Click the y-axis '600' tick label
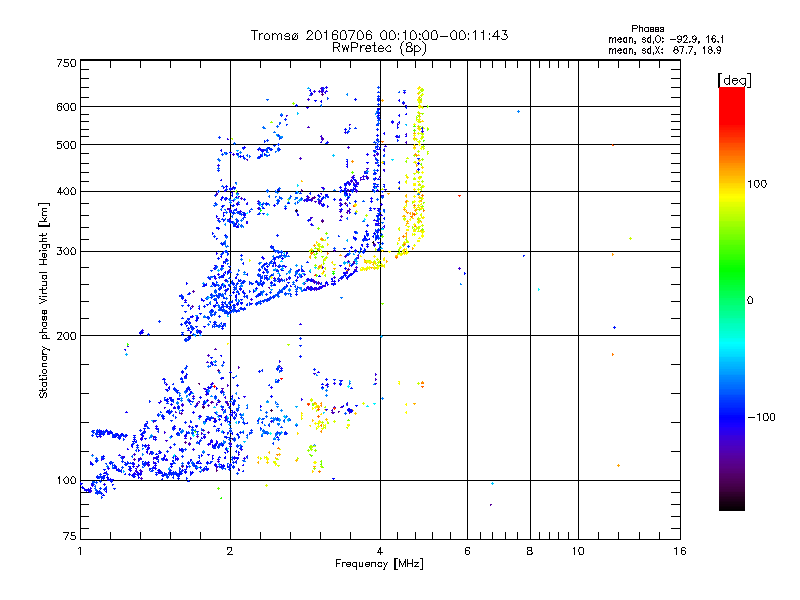800x600 pixels. 66,107
